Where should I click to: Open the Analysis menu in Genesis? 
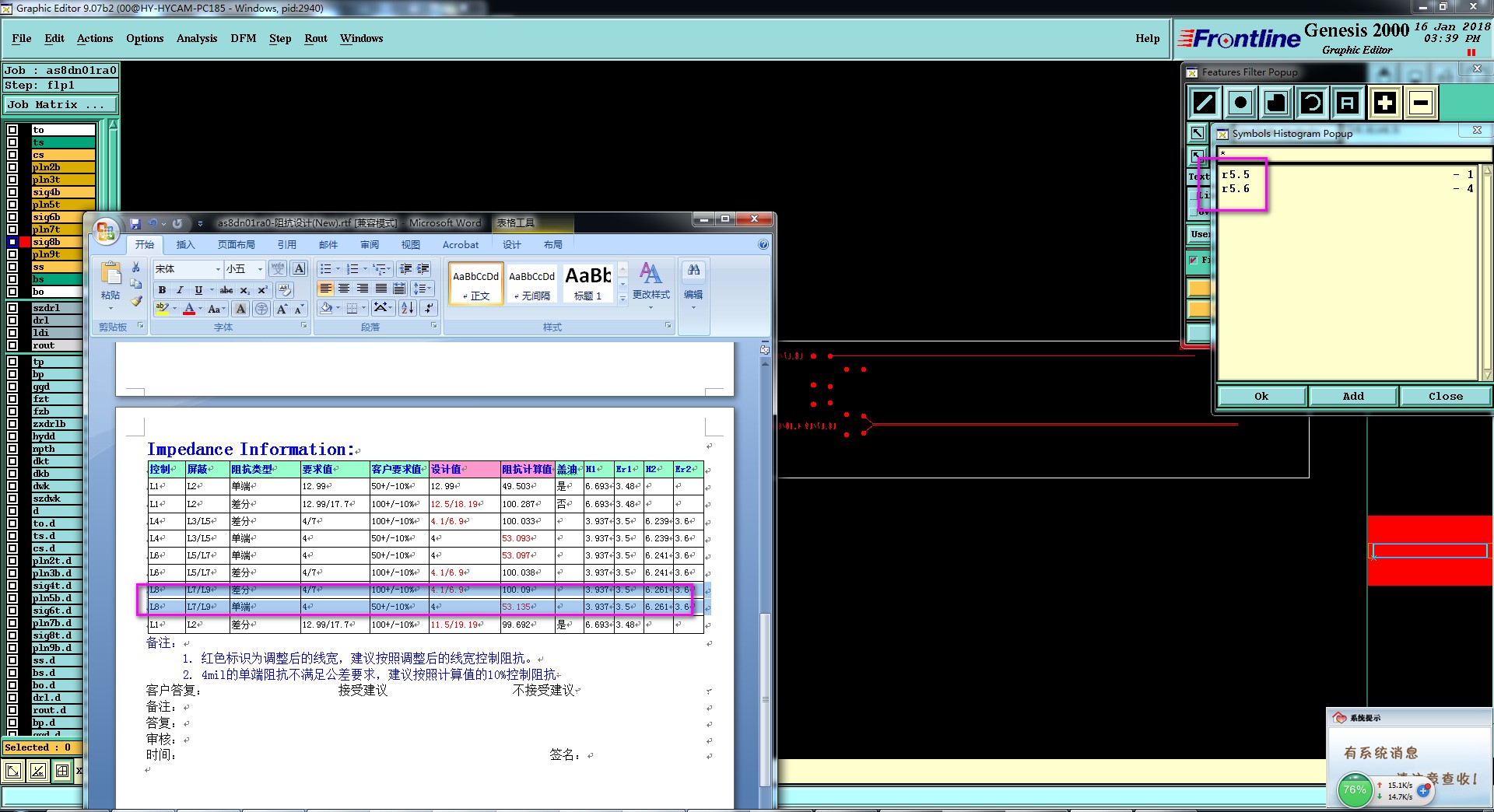pyautogui.click(x=197, y=38)
